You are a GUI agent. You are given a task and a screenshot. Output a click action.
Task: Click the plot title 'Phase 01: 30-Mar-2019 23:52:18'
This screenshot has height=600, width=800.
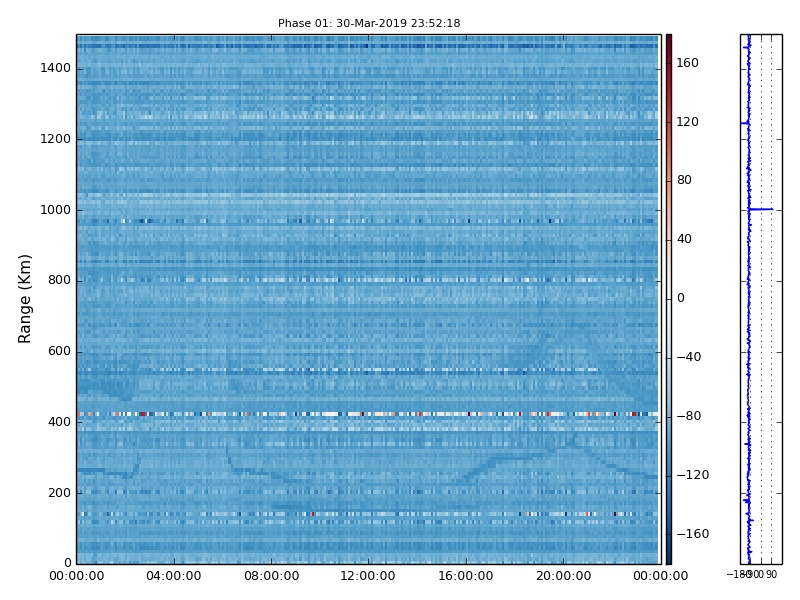(x=369, y=23)
